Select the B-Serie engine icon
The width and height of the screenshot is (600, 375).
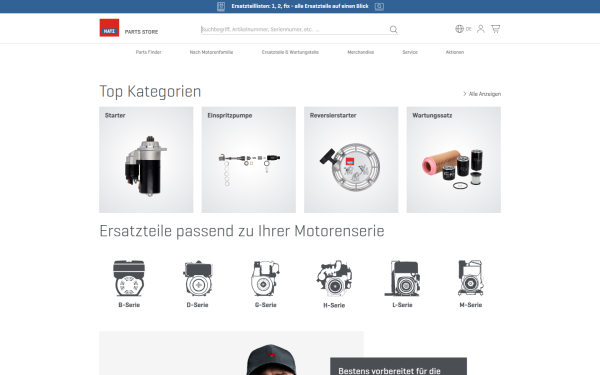(129, 278)
